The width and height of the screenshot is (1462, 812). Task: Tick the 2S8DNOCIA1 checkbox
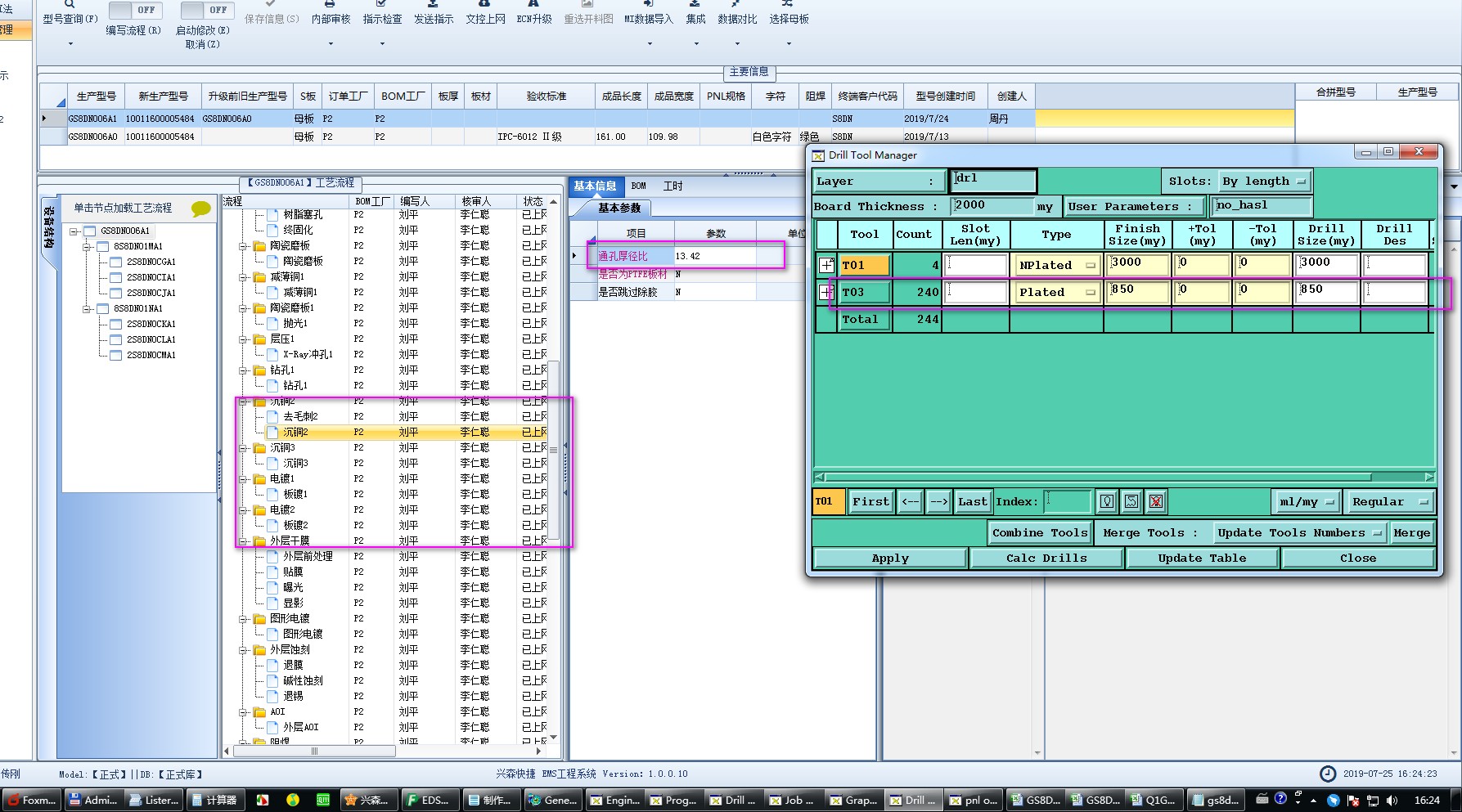116,277
